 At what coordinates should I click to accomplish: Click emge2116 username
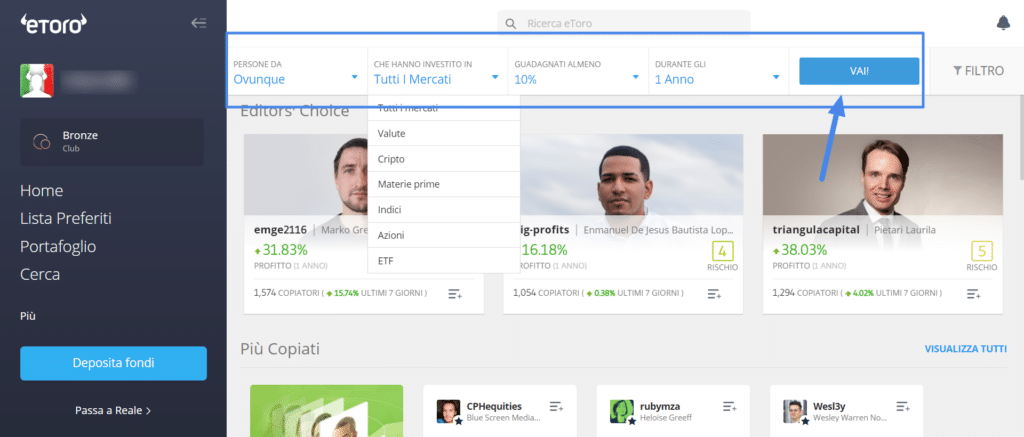click(x=280, y=230)
